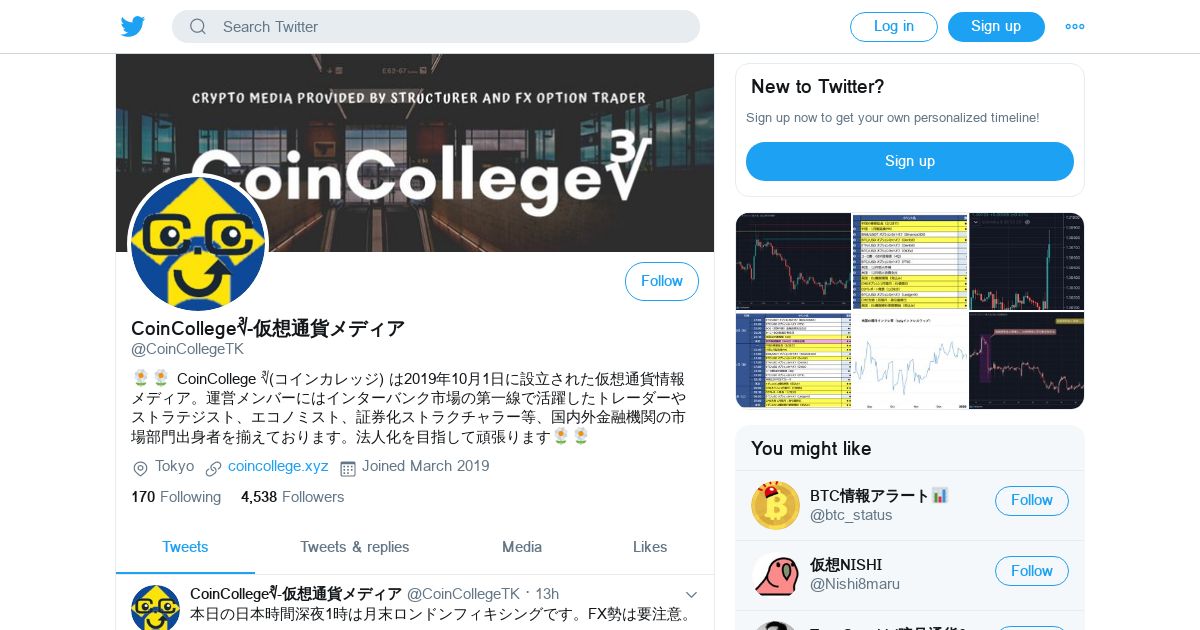Click the Log in button

894,27
